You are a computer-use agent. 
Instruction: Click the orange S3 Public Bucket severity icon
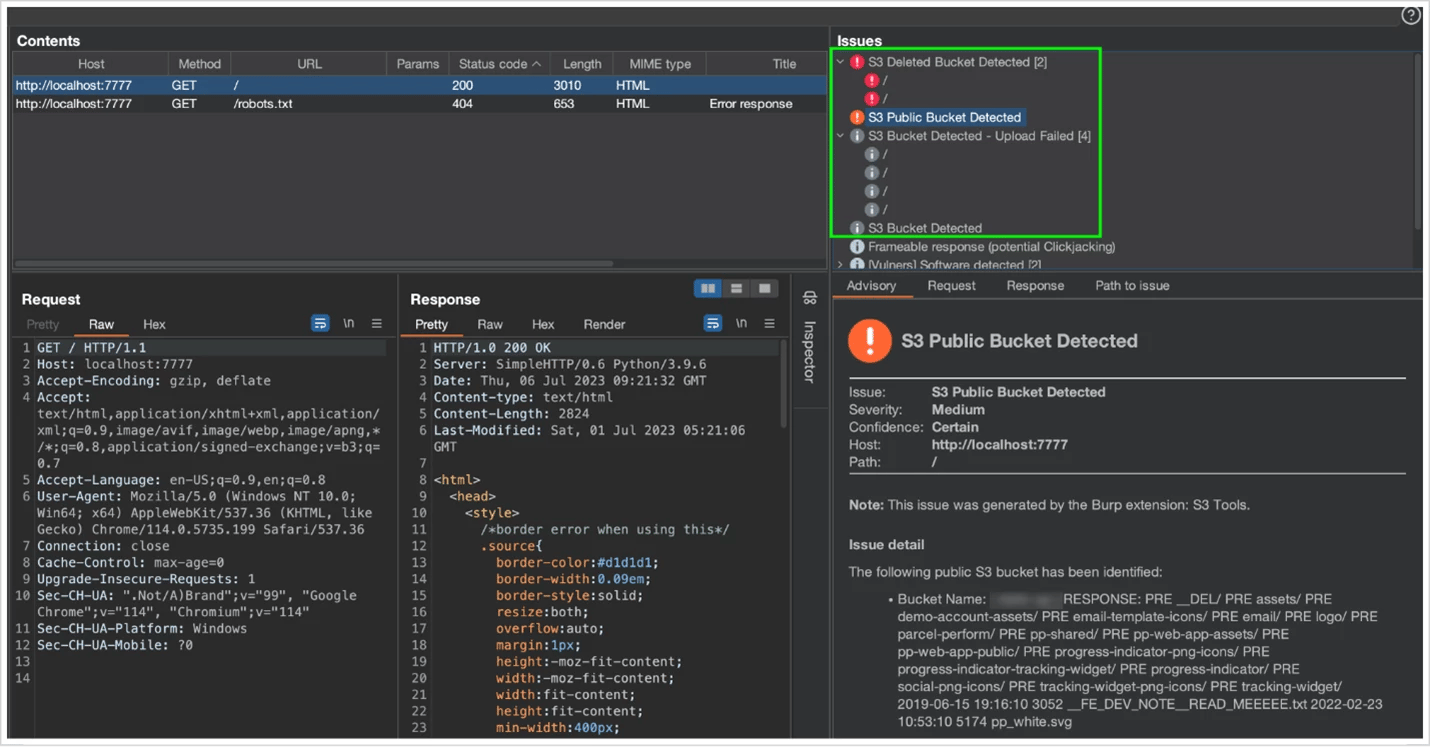tap(857, 117)
